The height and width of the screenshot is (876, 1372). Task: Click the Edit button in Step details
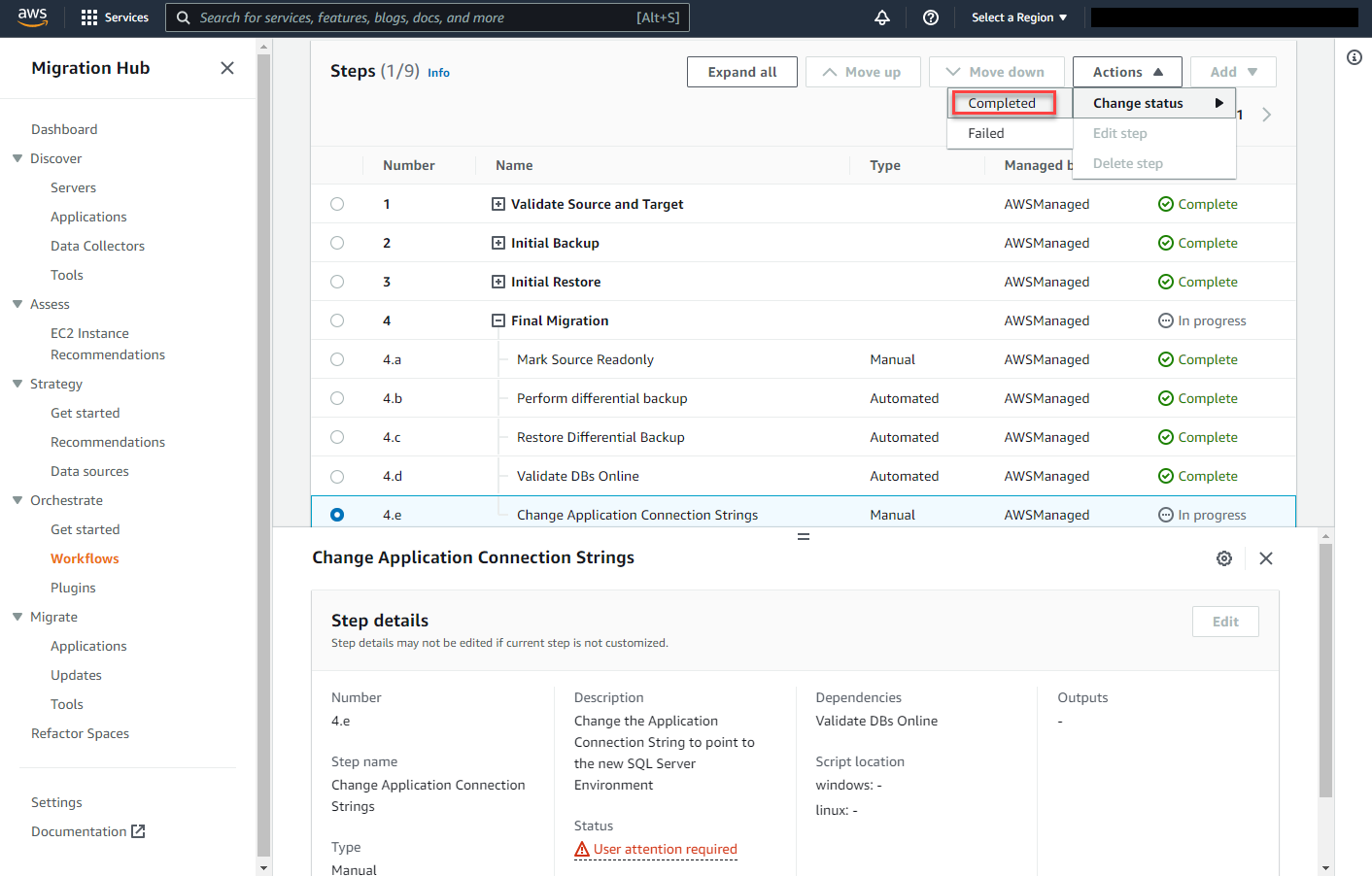(x=1225, y=622)
